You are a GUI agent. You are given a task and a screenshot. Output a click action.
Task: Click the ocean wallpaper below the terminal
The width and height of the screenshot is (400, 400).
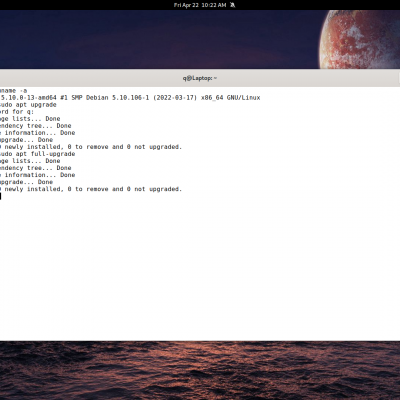(x=200, y=370)
